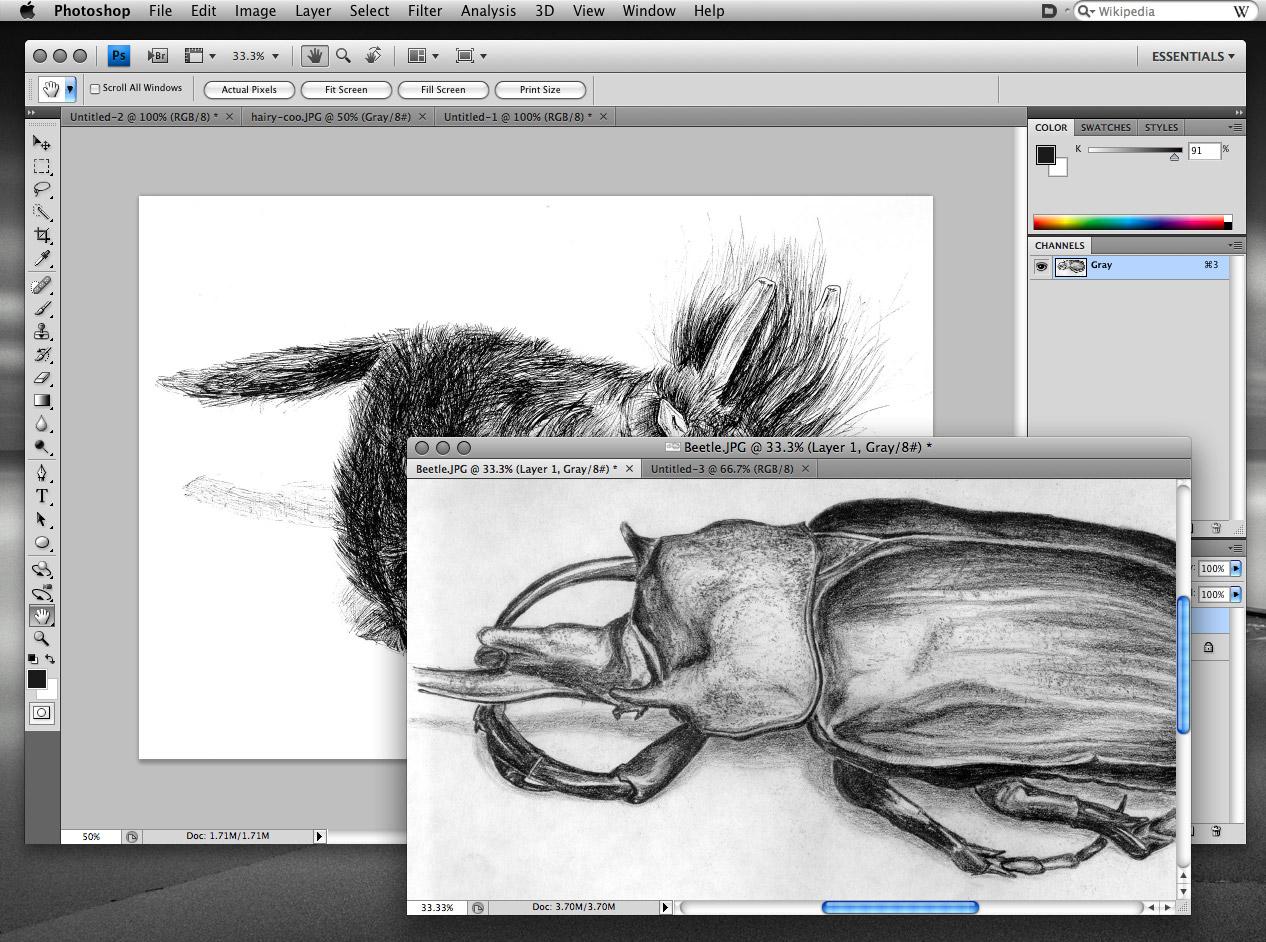Open the ESSENTIALS workspace dropdown

coord(1192,56)
